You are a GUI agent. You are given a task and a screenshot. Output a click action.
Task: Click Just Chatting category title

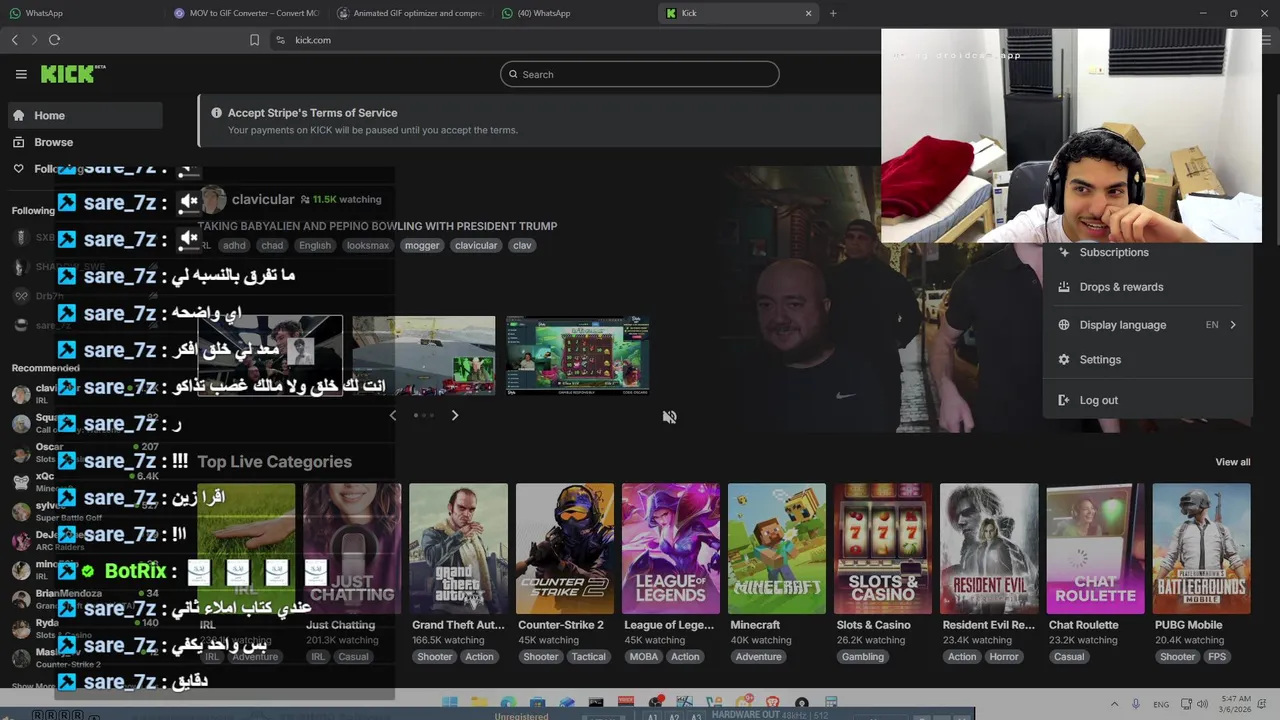pos(340,625)
